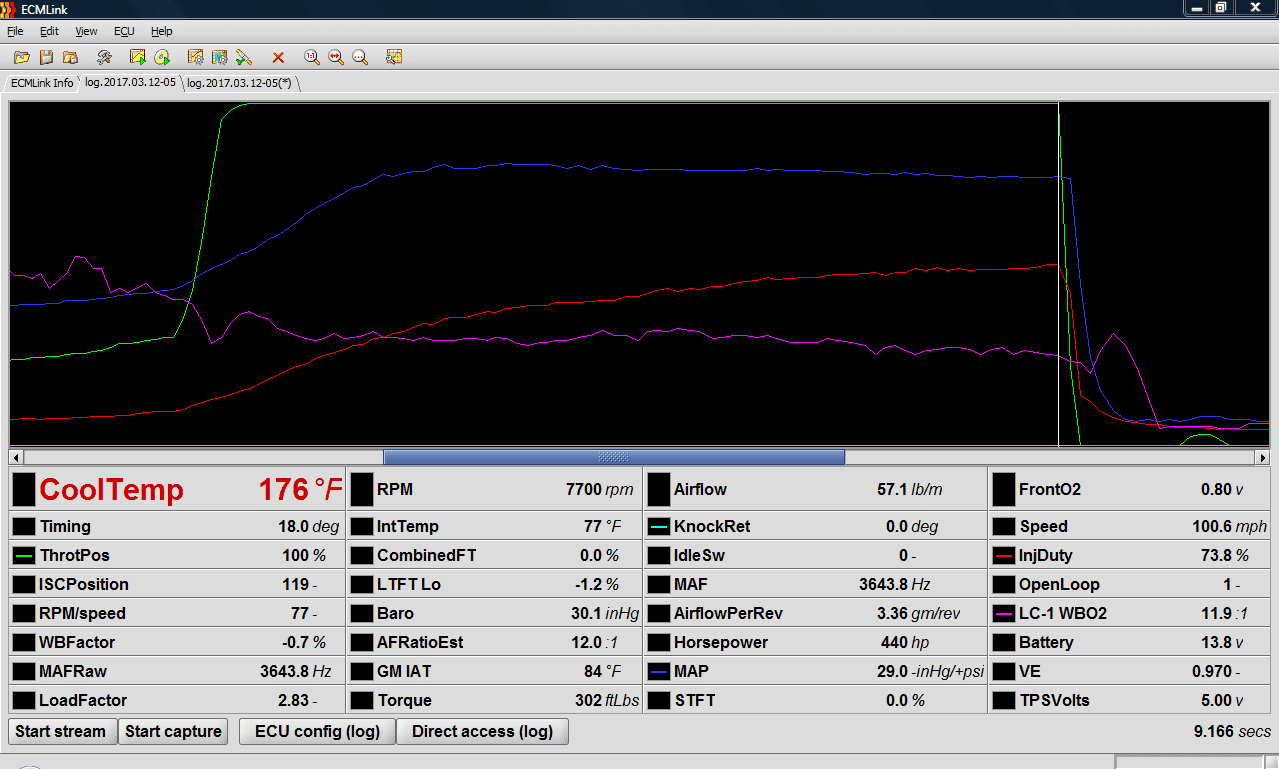Click the graph scrollbar right arrow
Viewport: 1279px width, 769px height.
coord(1263,457)
